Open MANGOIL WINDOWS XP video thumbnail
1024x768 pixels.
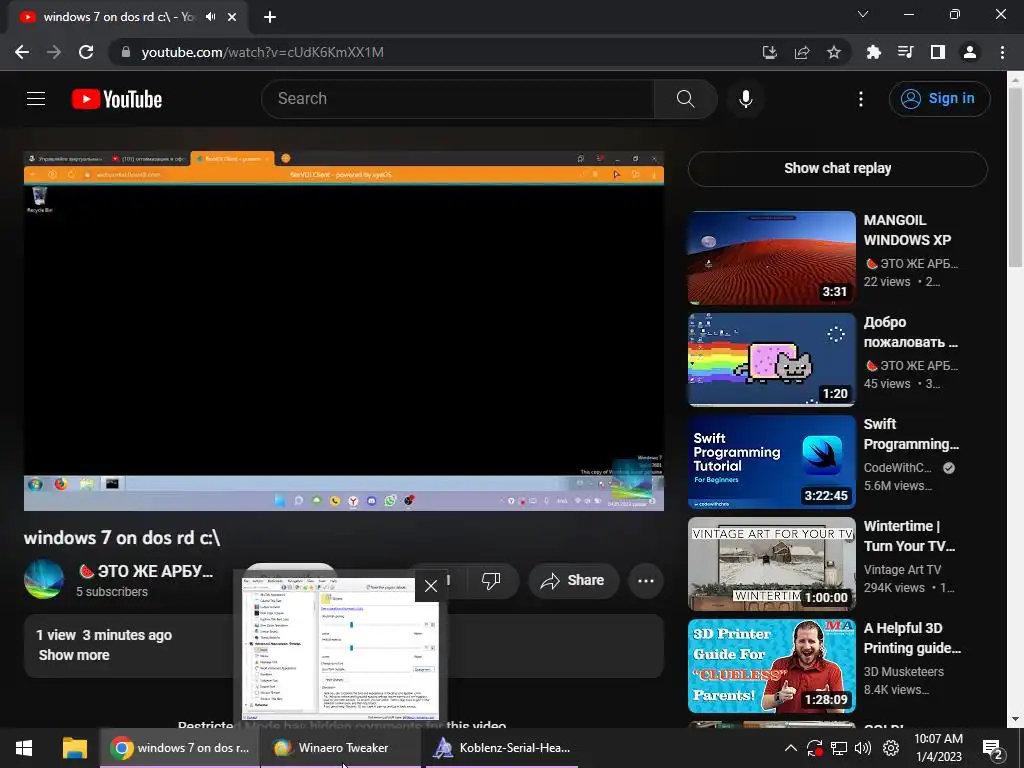772,257
